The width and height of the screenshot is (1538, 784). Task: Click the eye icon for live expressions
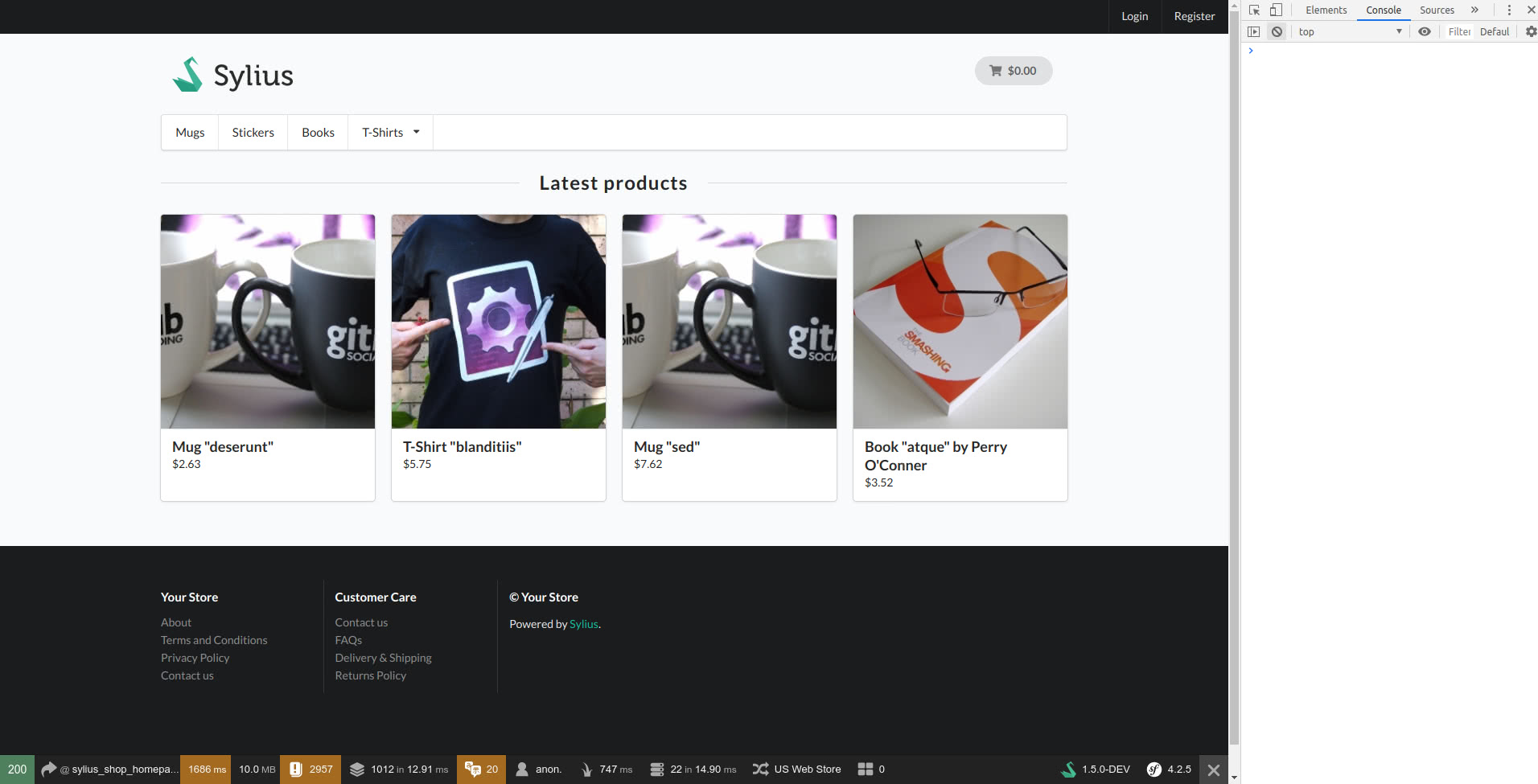[1424, 32]
